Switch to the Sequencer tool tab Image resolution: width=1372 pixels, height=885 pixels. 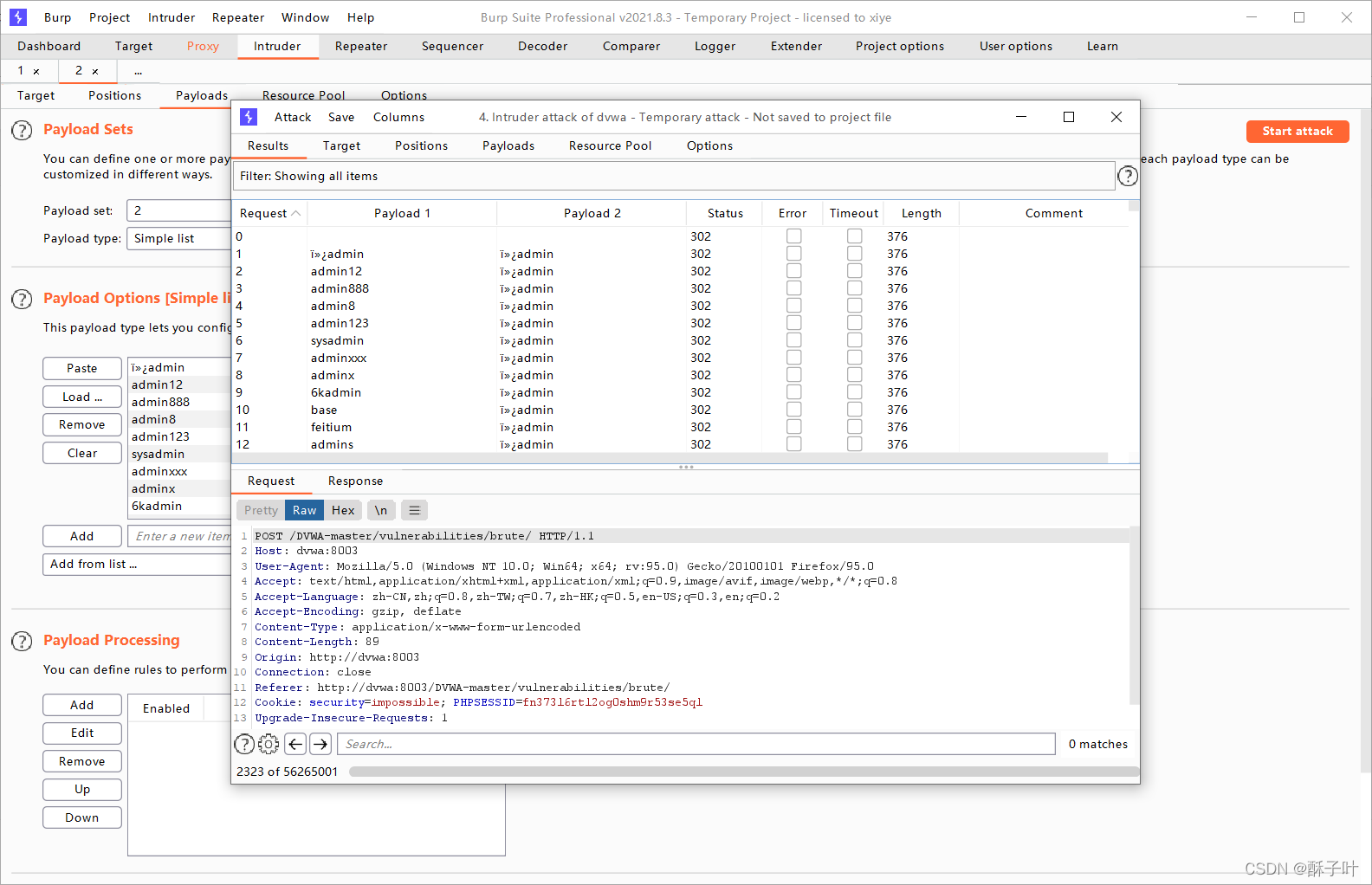pyautogui.click(x=452, y=46)
